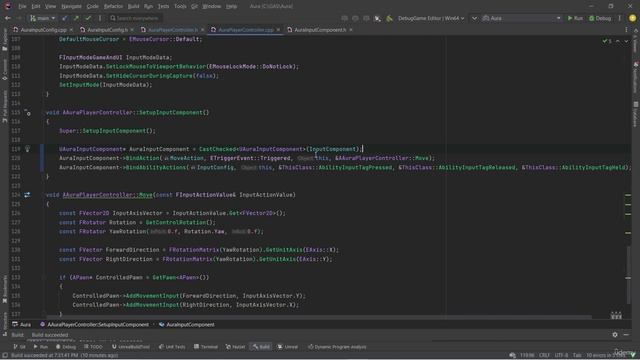The image size is (640, 360).
Task: Click the UTF-8 encoding indicator
Action: click(561, 355)
